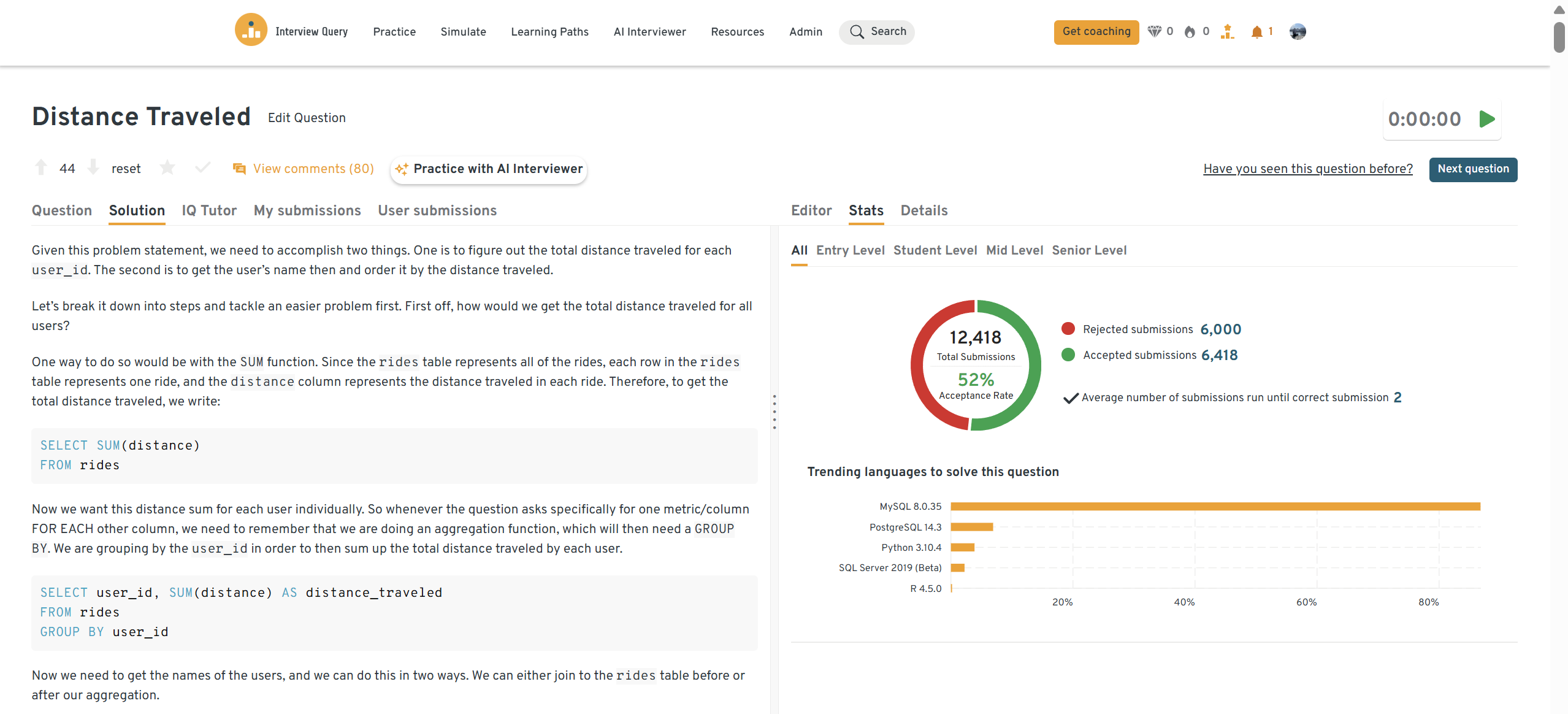This screenshot has width=1568, height=714.
Task: Open the notifications bell icon
Action: [x=1256, y=32]
